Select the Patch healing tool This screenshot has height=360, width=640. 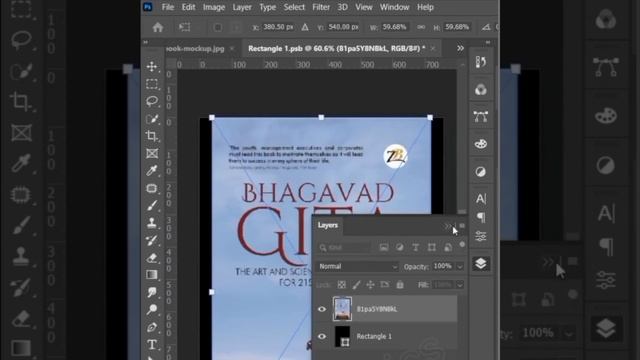pyautogui.click(x=152, y=188)
